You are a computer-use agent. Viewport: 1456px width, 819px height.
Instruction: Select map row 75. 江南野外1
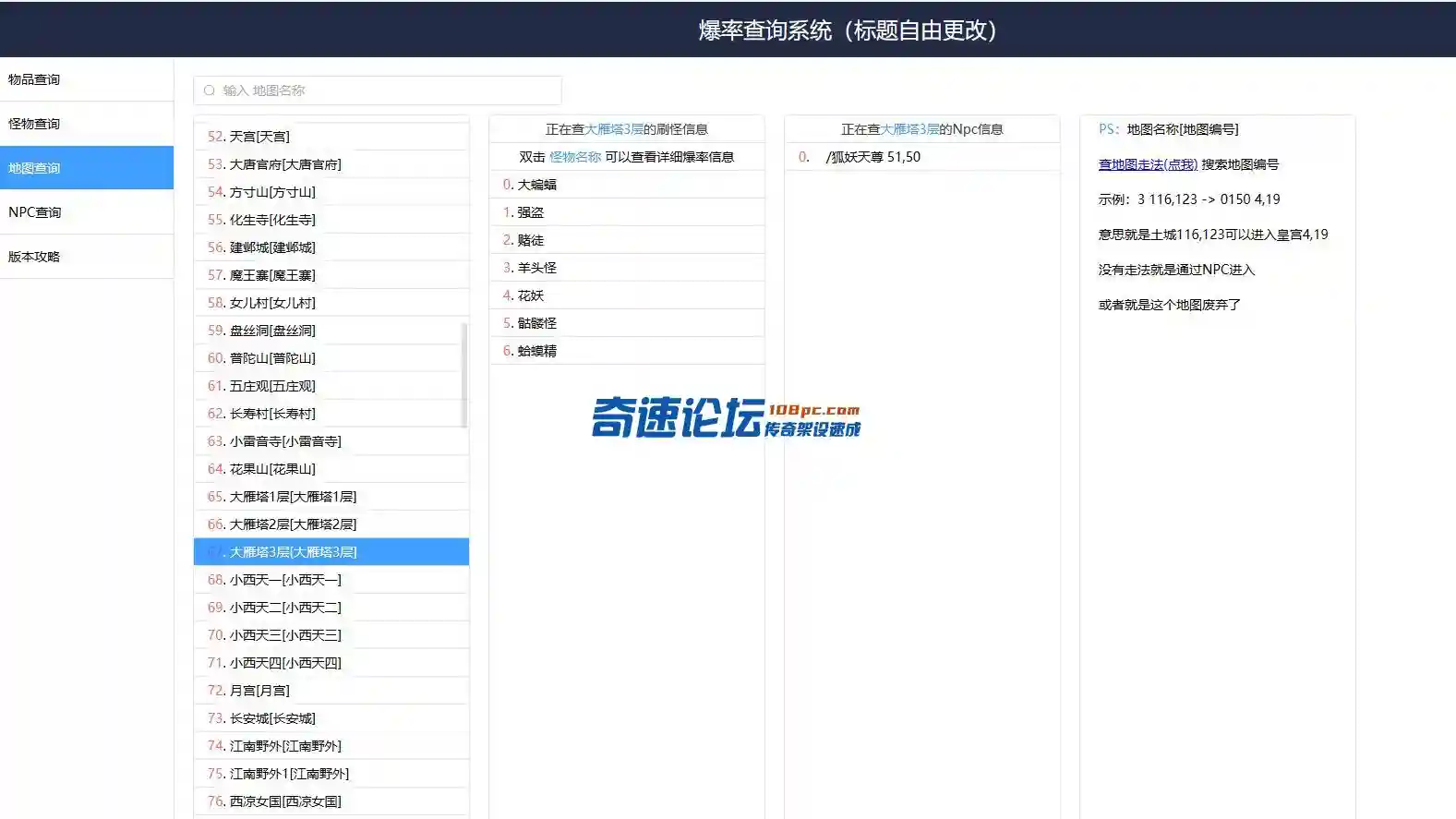(331, 774)
